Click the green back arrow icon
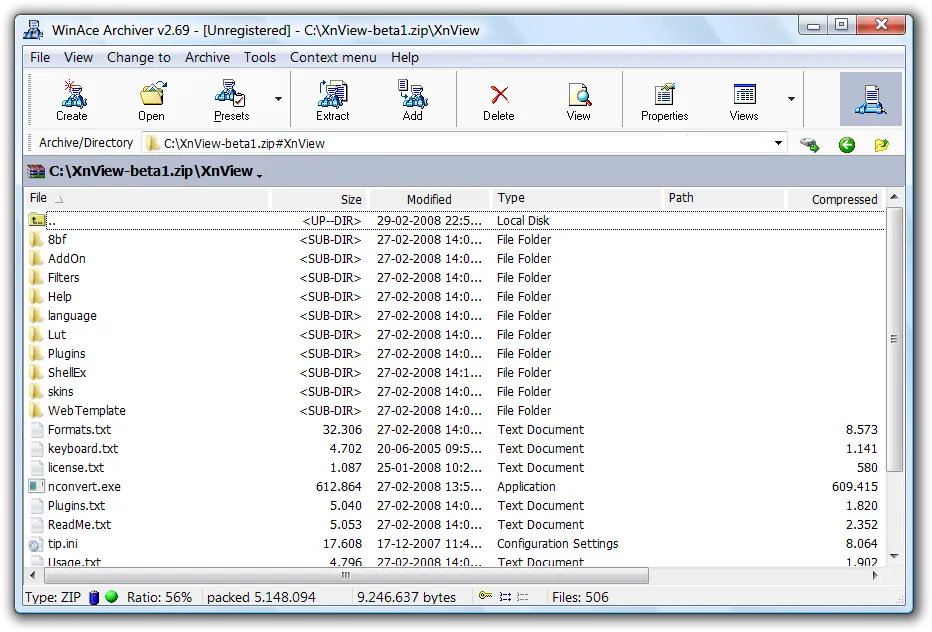 coord(846,144)
